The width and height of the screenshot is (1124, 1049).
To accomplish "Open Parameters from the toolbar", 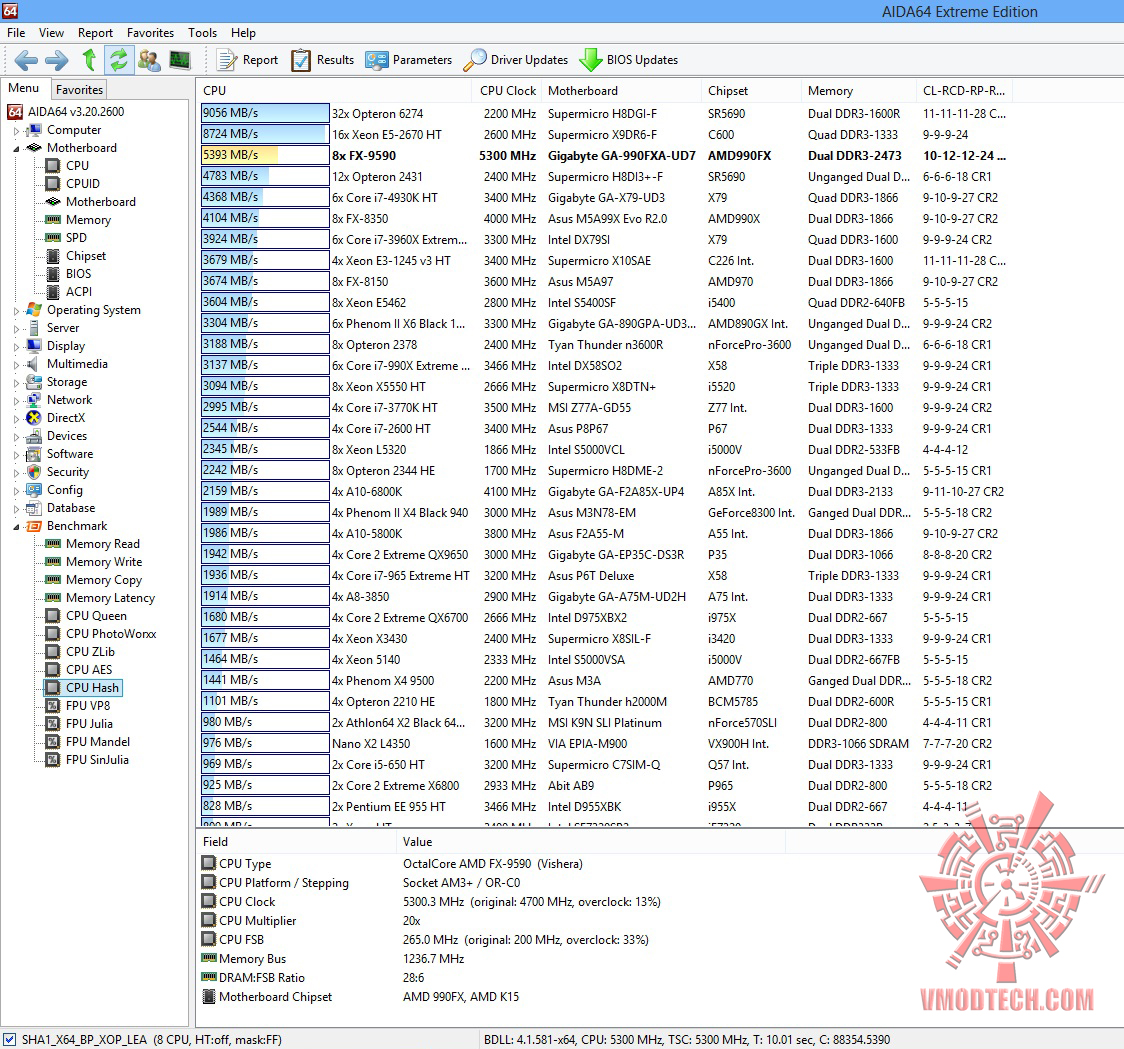I will [409, 60].
